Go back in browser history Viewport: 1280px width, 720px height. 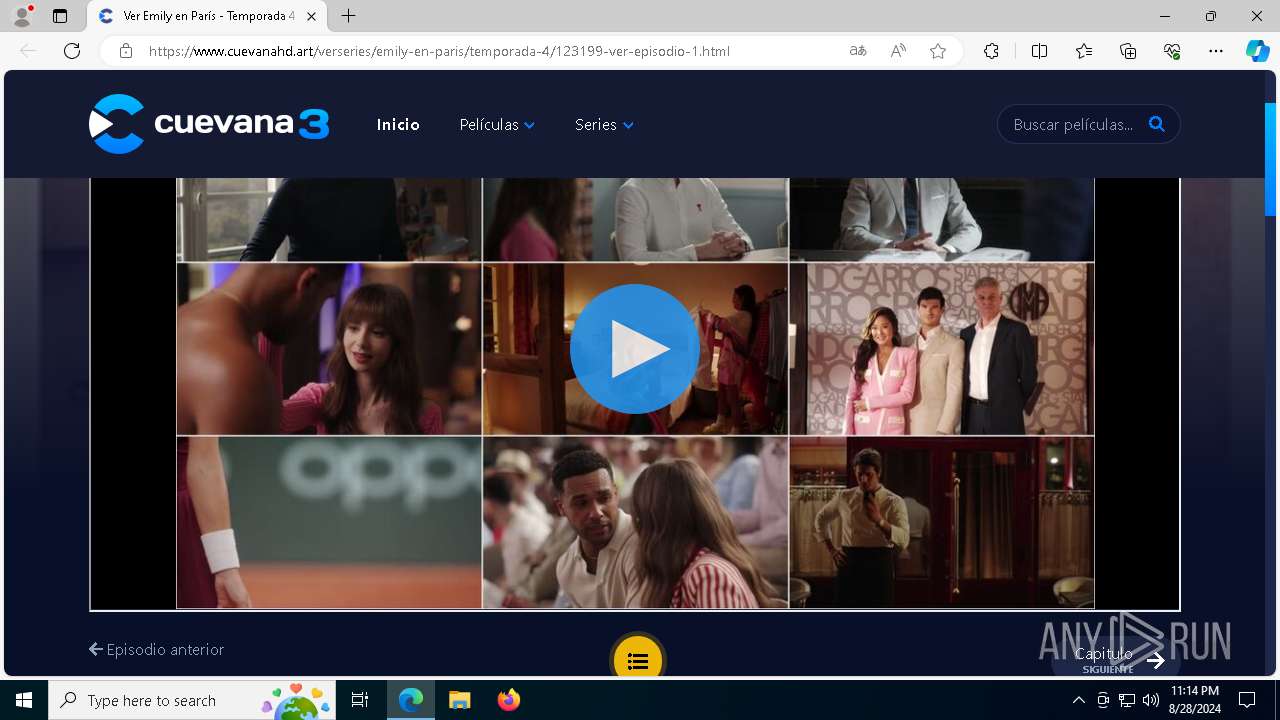[x=28, y=51]
